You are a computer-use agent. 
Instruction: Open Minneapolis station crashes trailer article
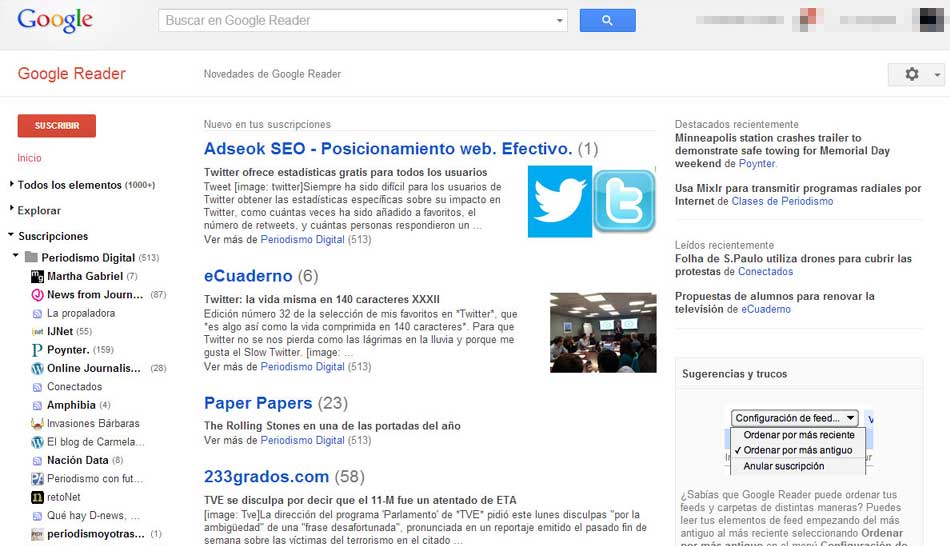click(782, 151)
